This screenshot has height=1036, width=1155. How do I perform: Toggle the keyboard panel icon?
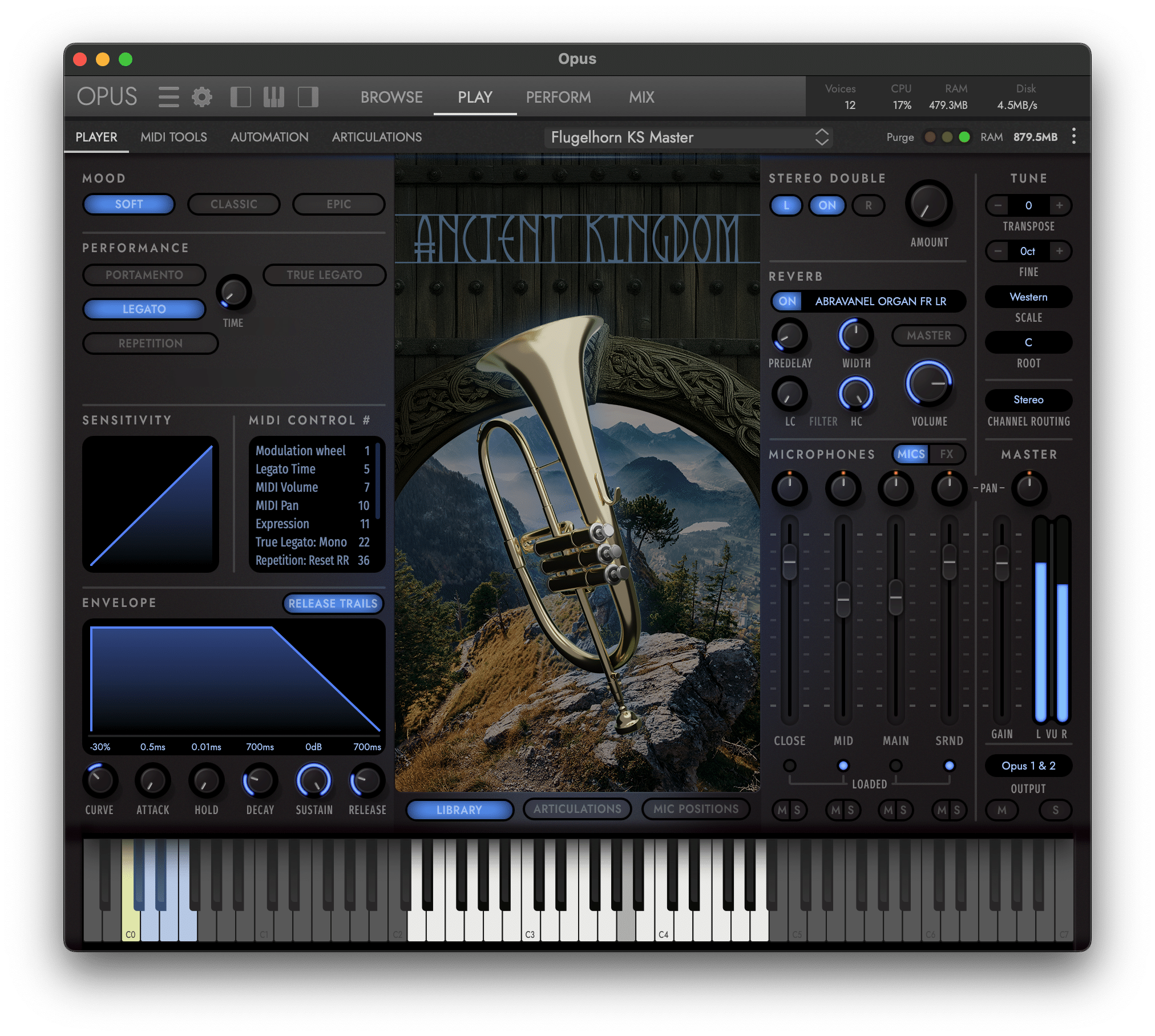click(274, 97)
